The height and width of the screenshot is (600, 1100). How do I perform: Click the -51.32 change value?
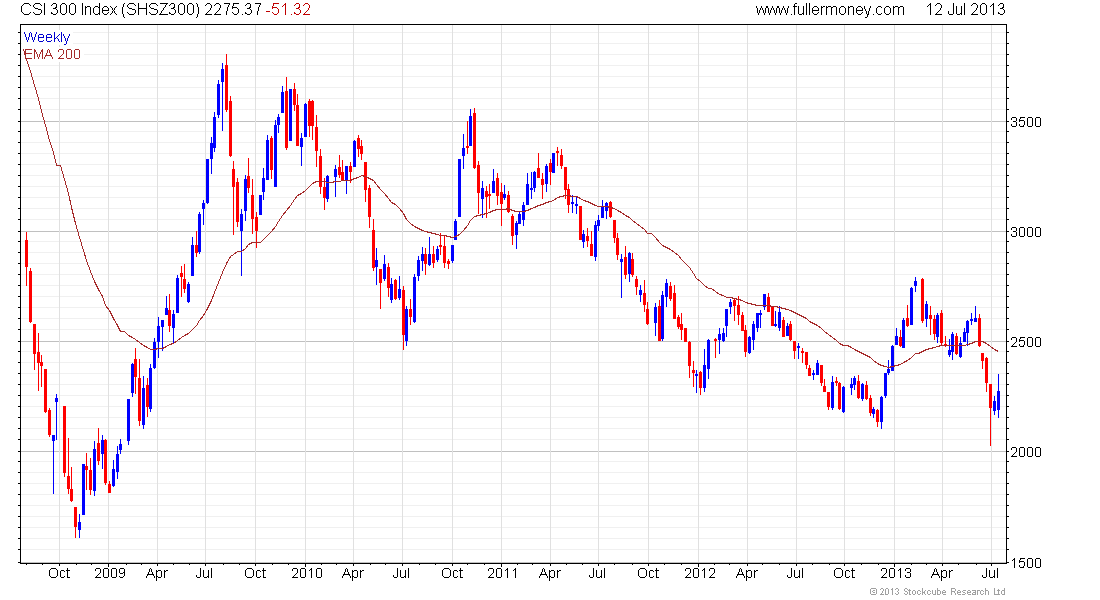288,10
